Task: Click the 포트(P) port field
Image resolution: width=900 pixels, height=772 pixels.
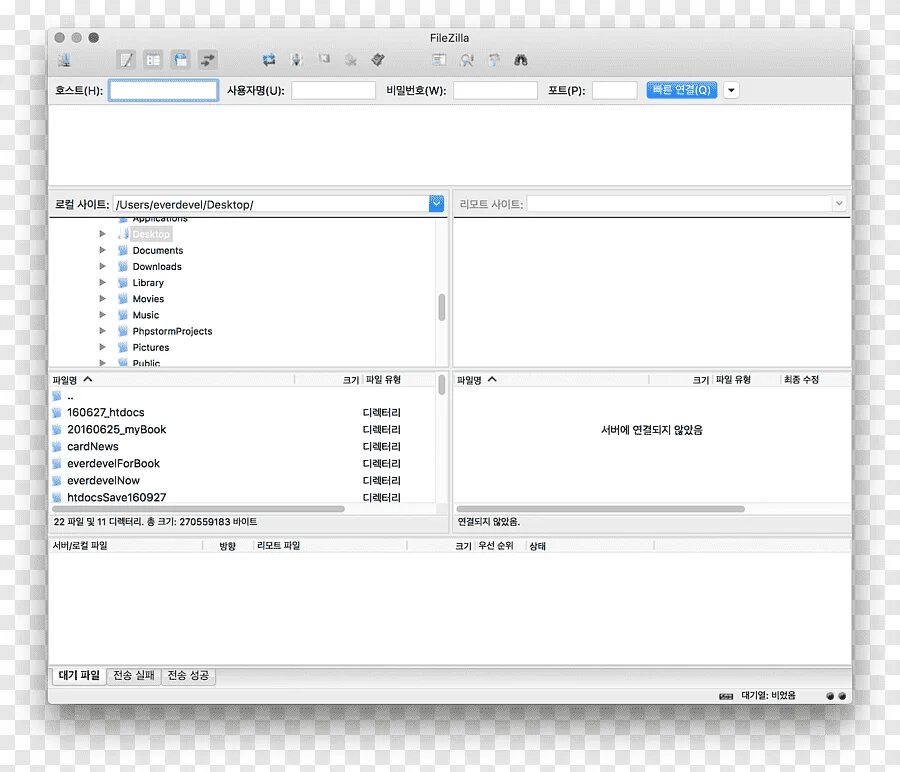Action: point(615,90)
